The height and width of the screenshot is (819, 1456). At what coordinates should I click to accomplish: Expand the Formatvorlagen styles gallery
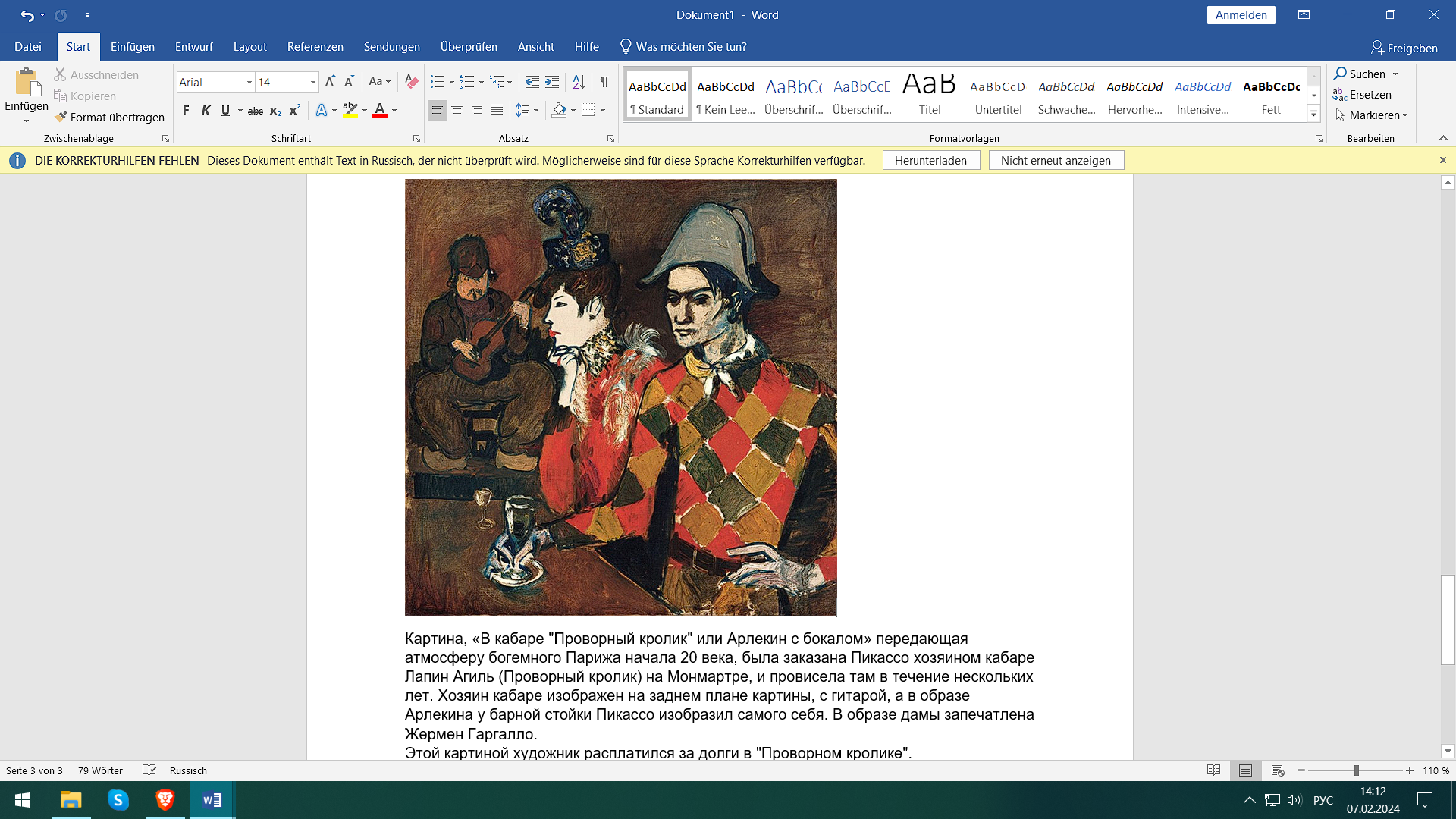click(1314, 115)
